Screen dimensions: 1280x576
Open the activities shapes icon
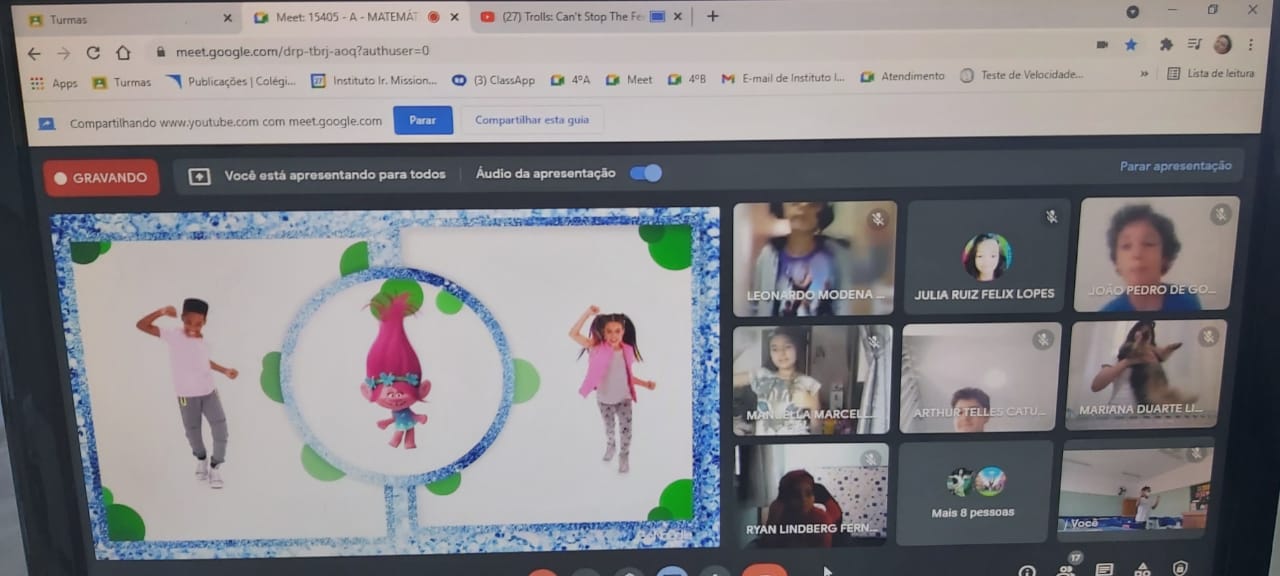(x=1142, y=569)
